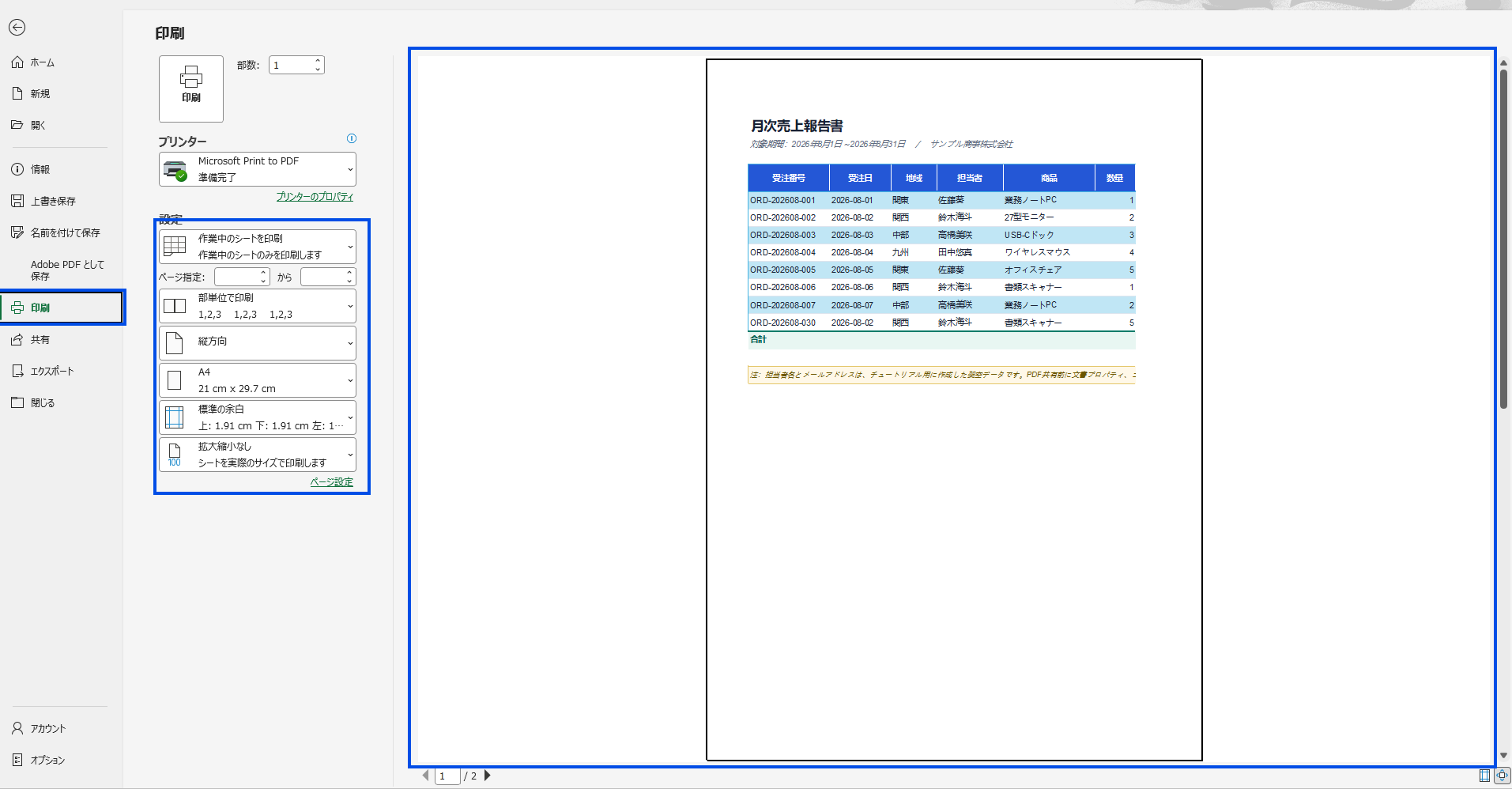This screenshot has height=789, width=1512.
Task: Go to previous preview page arrow
Action: 426,776
